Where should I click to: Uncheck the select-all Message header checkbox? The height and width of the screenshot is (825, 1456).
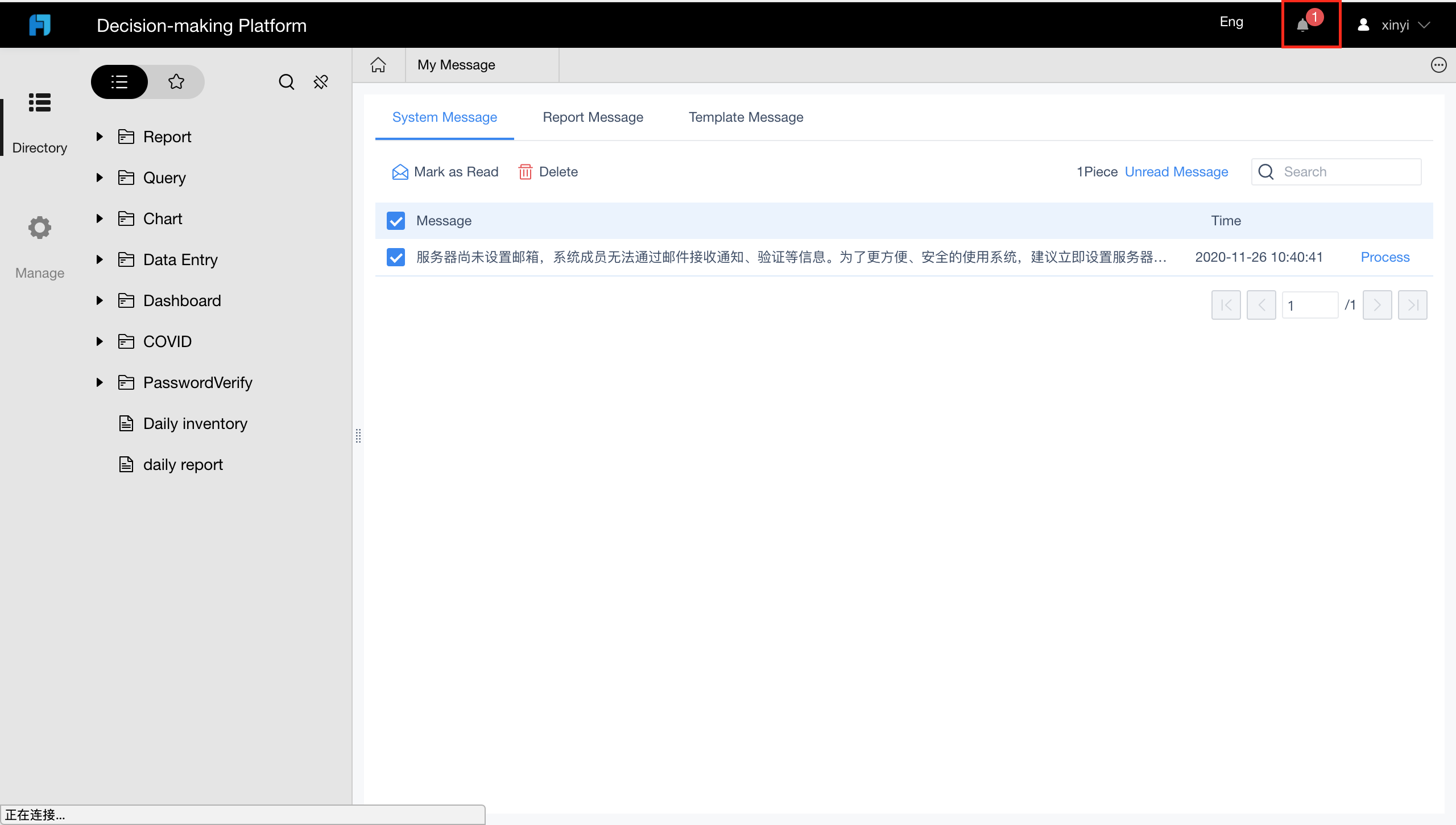(x=396, y=221)
